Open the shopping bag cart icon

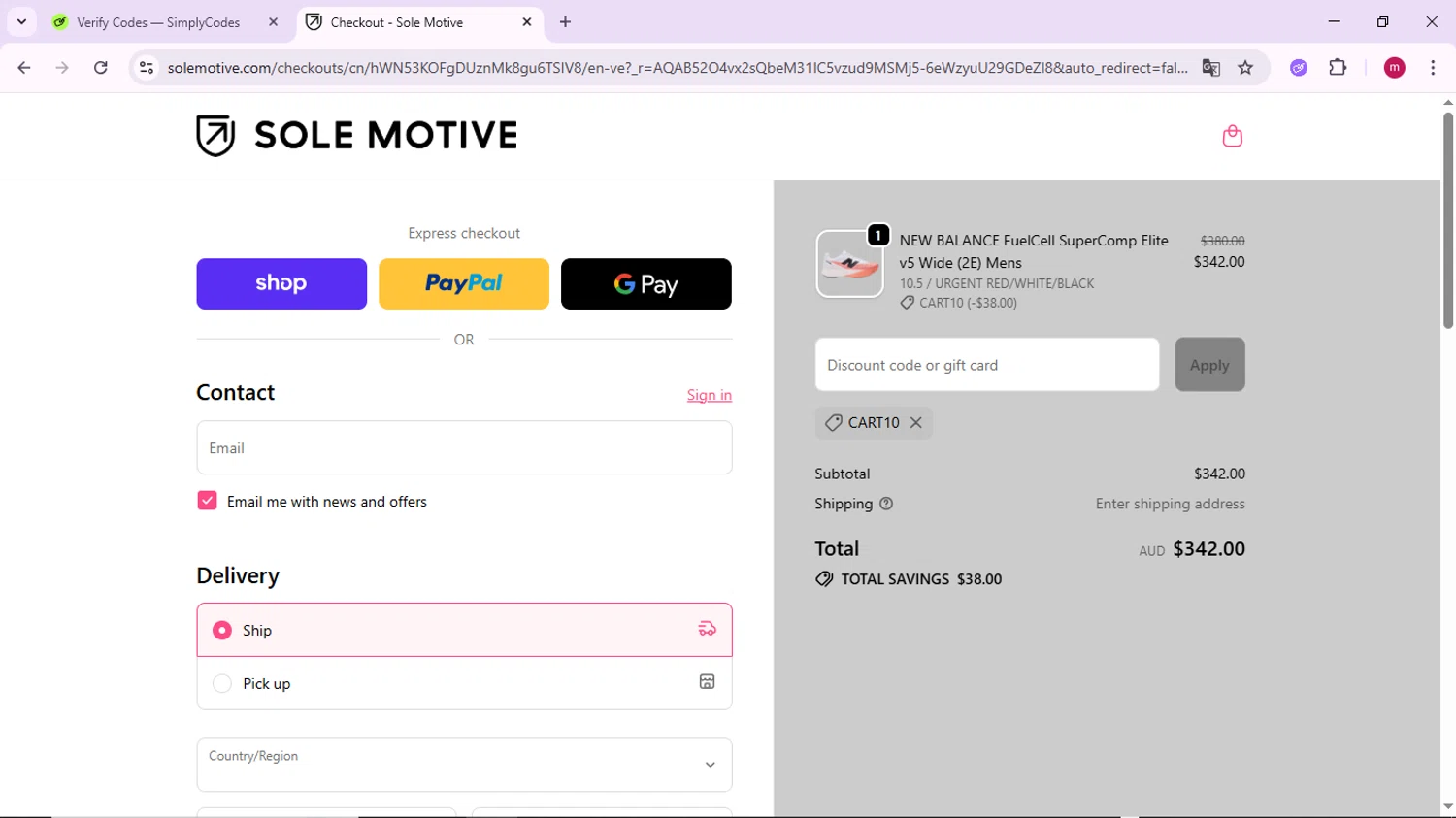click(x=1232, y=136)
